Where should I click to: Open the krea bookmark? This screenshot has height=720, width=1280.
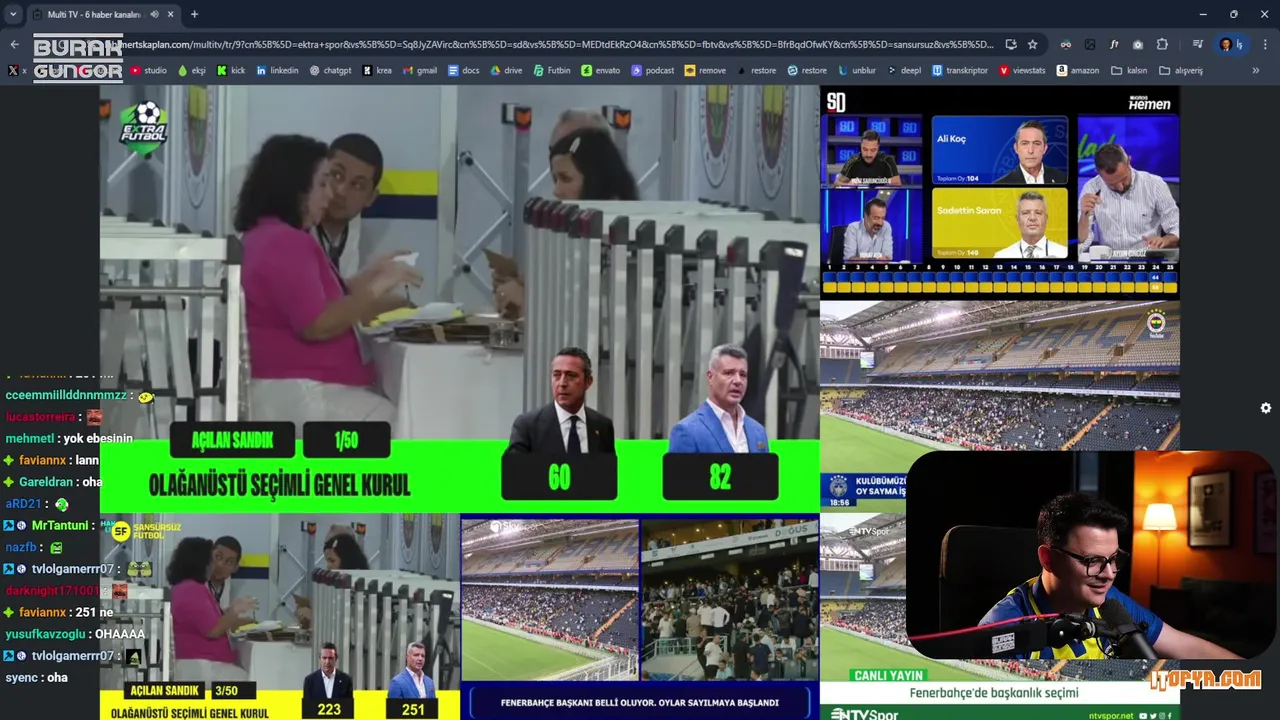coord(377,71)
